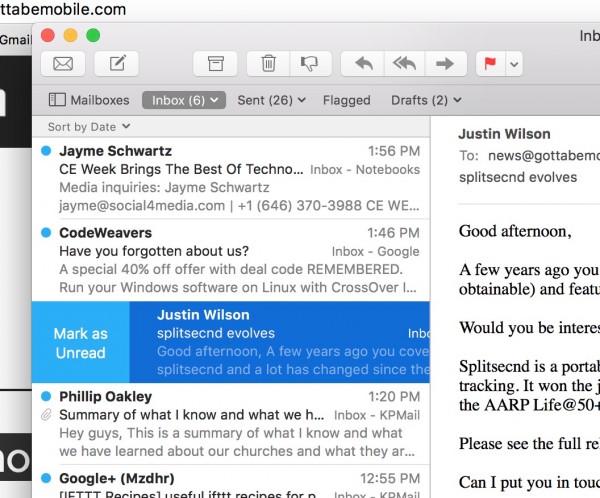
Task: Open the Inbox (6) dropdown
Action: pos(184,100)
